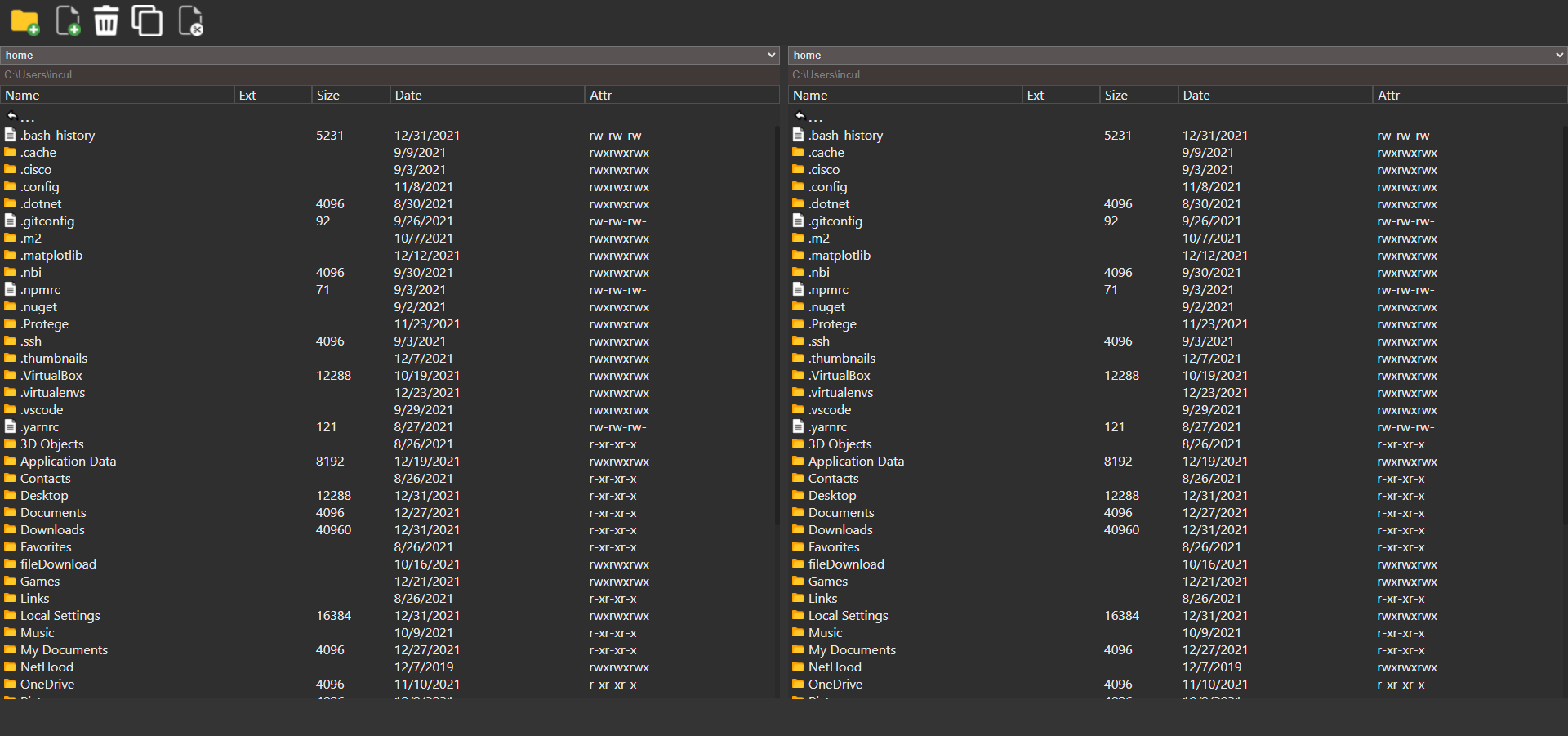Delete selection using the trash can icon
This screenshot has width=1568, height=736.
click(106, 21)
